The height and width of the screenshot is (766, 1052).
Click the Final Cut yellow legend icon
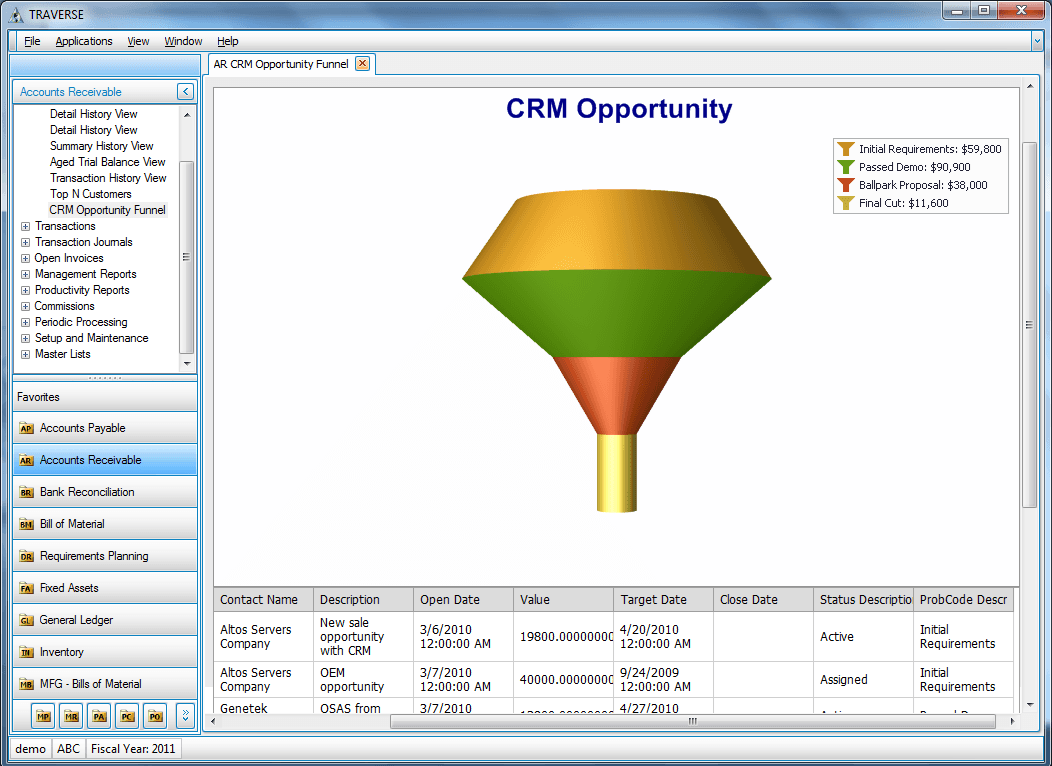[845, 203]
